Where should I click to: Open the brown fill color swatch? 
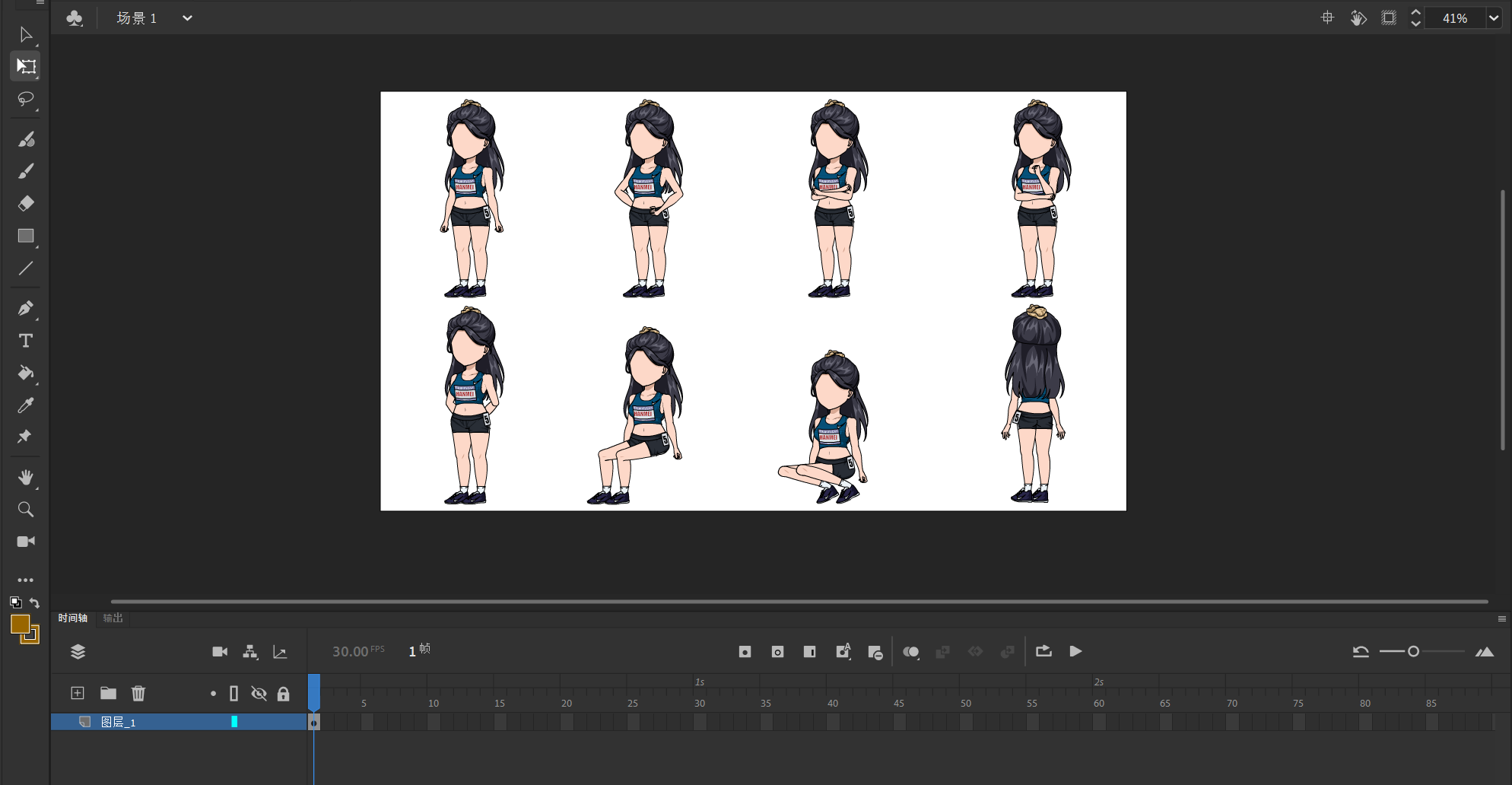[x=21, y=625]
